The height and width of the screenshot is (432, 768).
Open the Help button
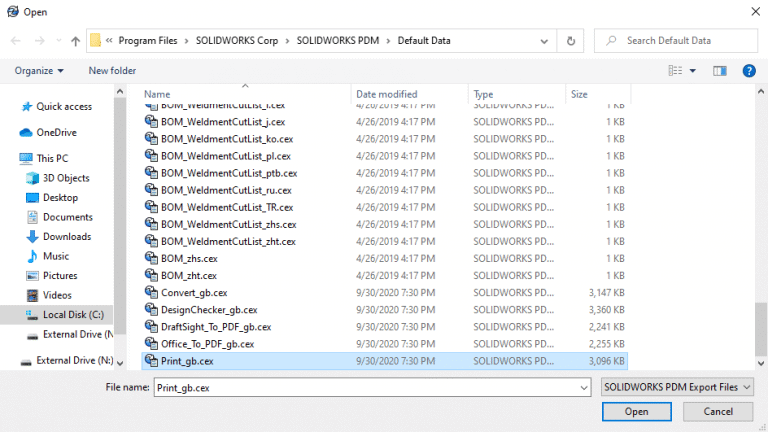tap(749, 71)
